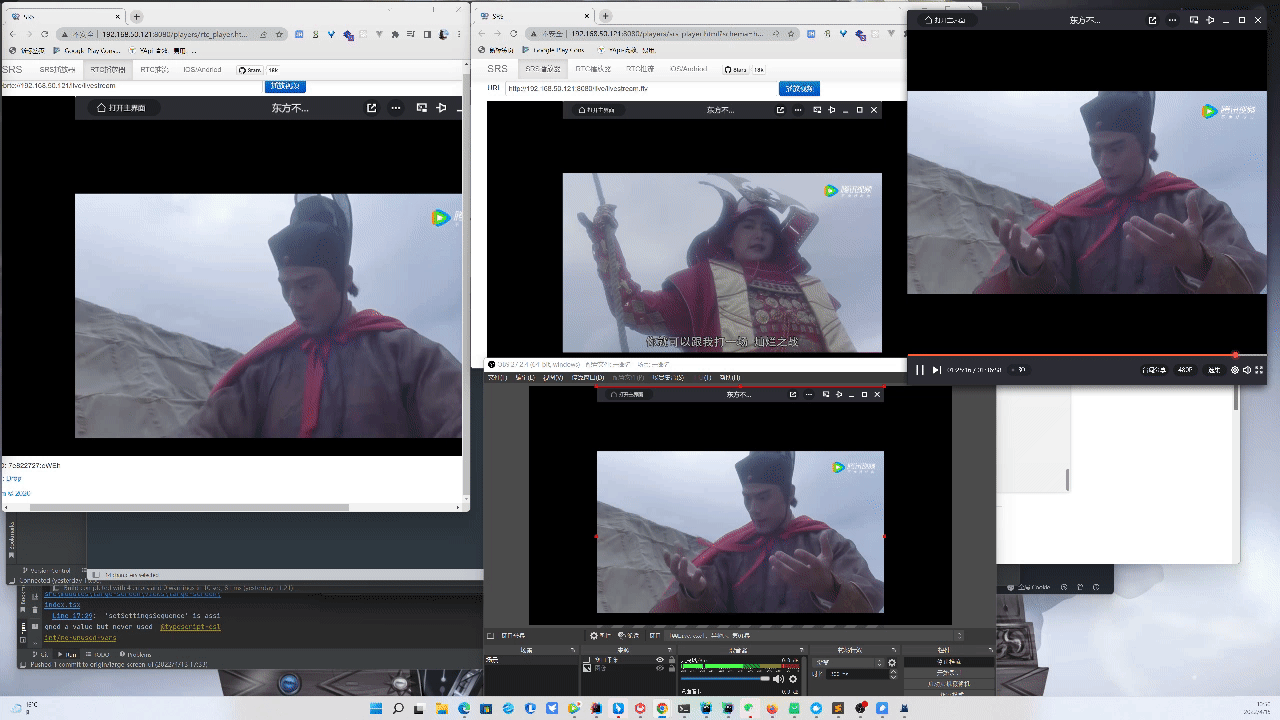1280x720 pixels.
Task: Open the OBS scene transition dropdown
Action: [x=848, y=662]
